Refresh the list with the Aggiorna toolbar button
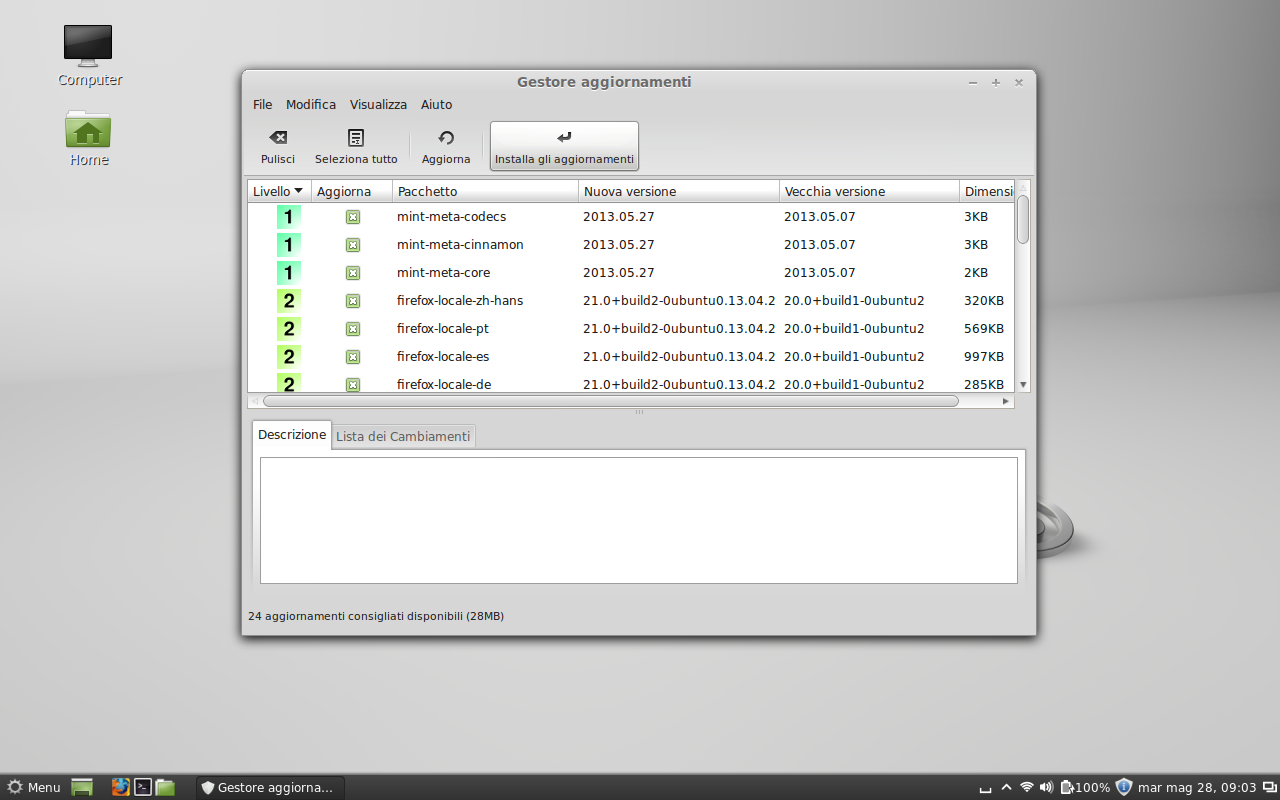Screen dimensions: 1280x800 point(446,146)
